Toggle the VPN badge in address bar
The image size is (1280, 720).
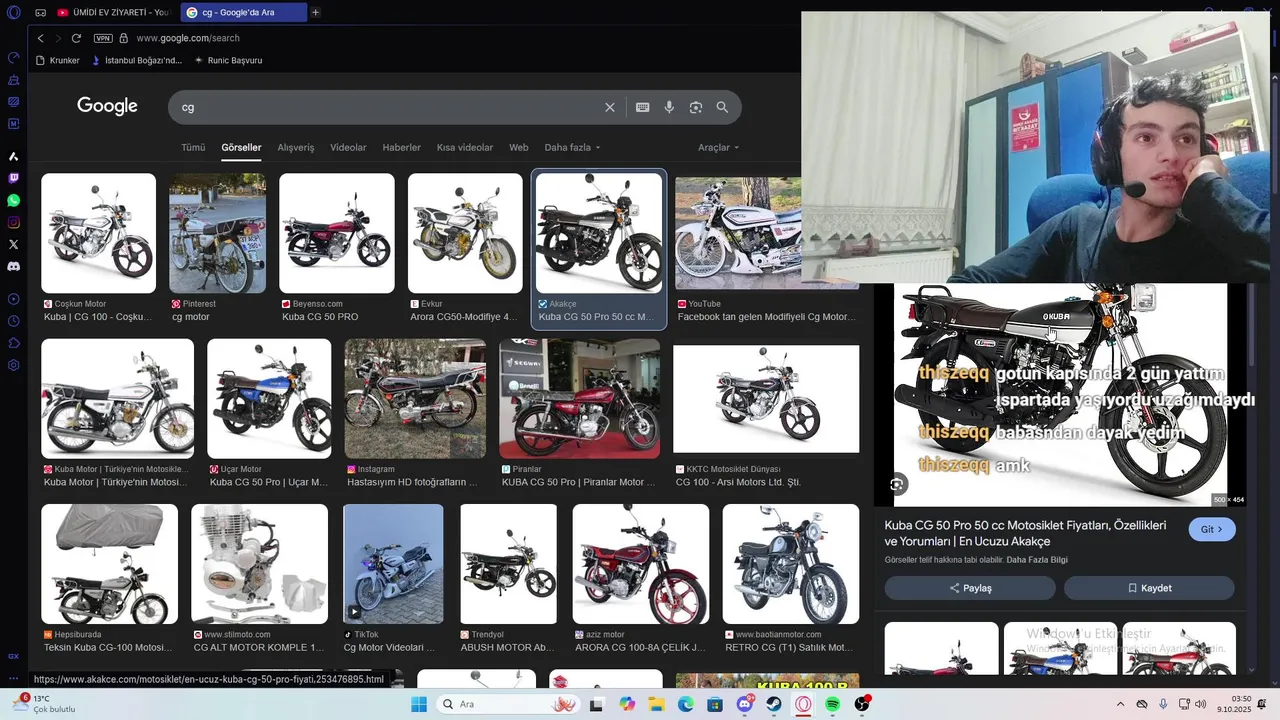[103, 38]
